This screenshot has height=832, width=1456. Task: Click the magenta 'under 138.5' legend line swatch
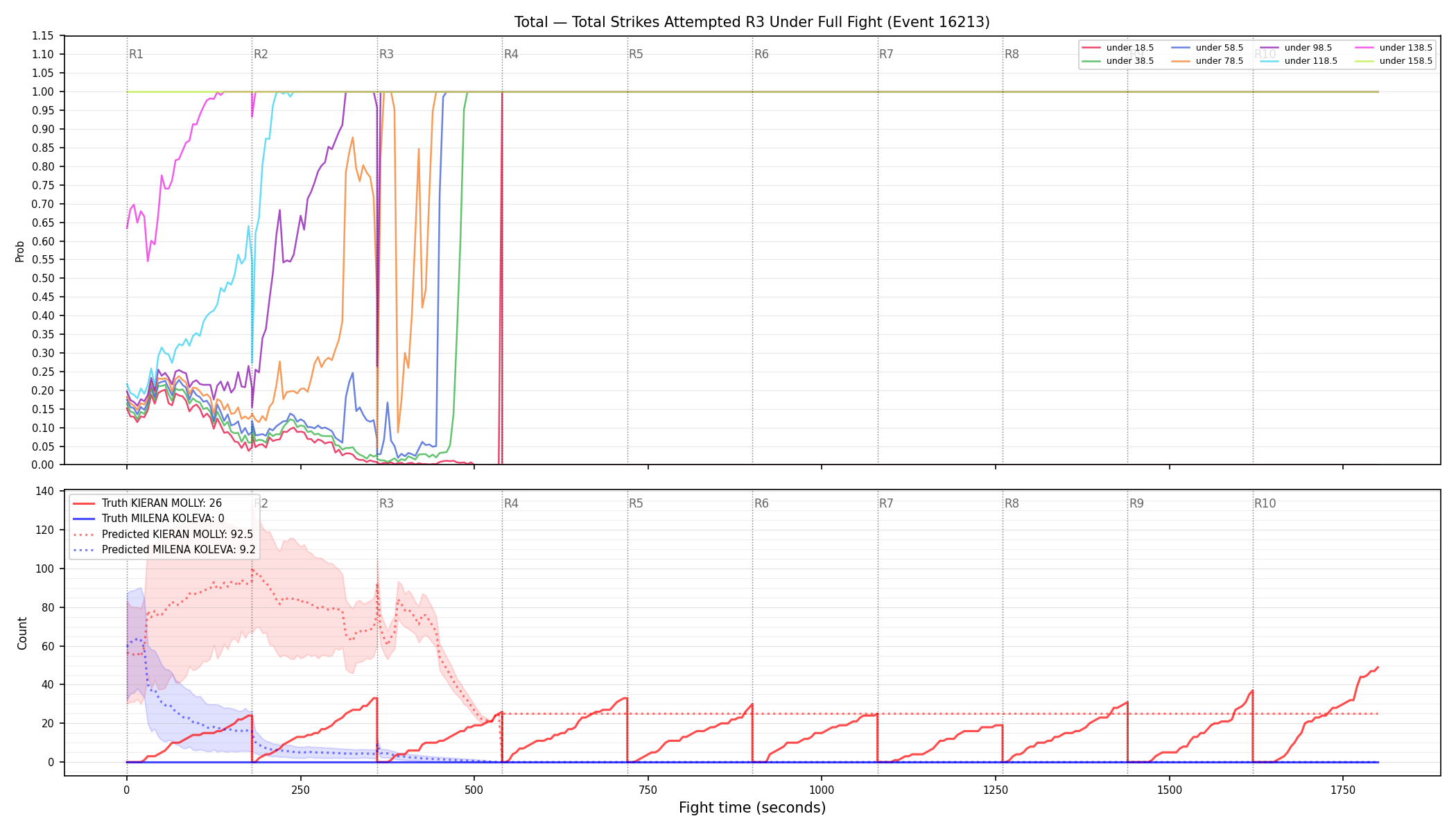coord(1364,48)
